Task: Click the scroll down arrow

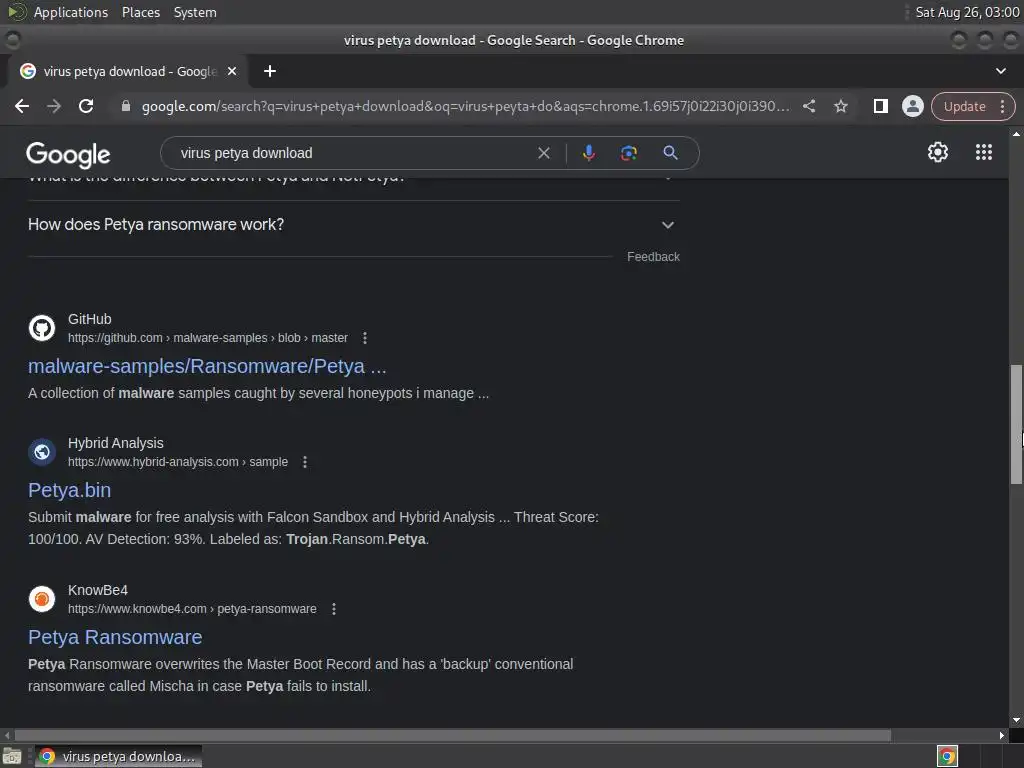Action: [x=1016, y=720]
